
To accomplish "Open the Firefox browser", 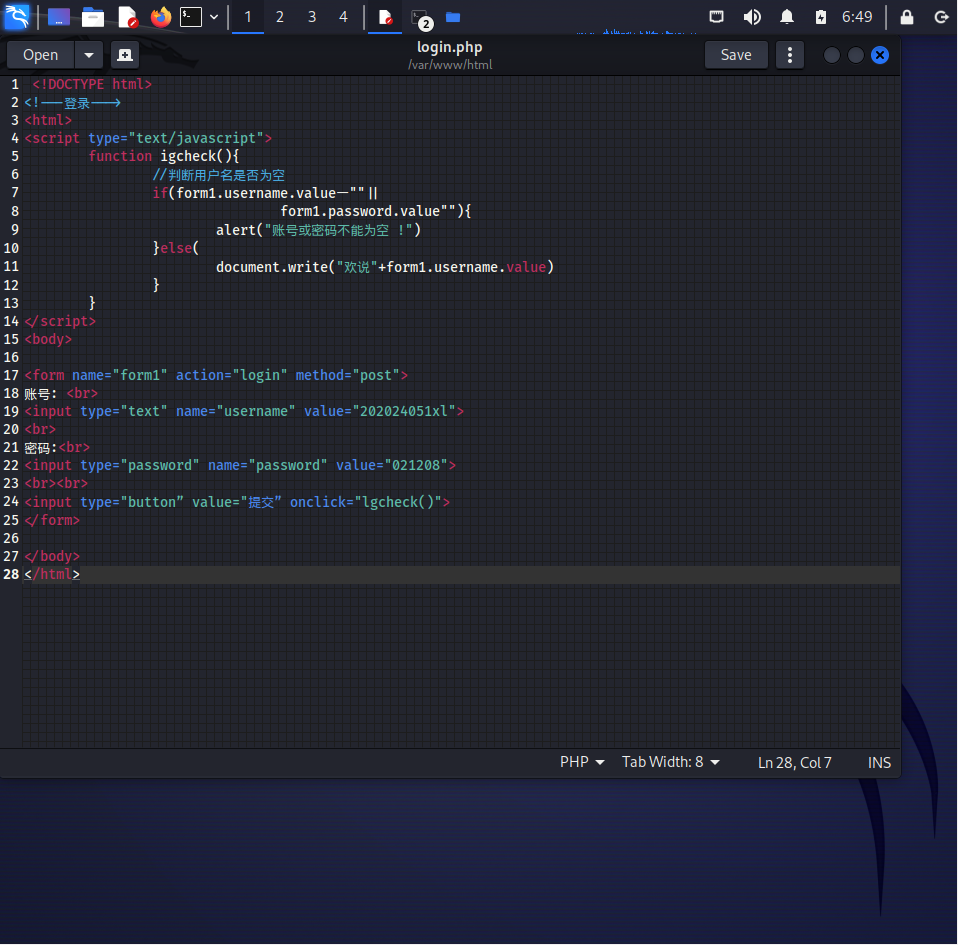I will click(161, 17).
